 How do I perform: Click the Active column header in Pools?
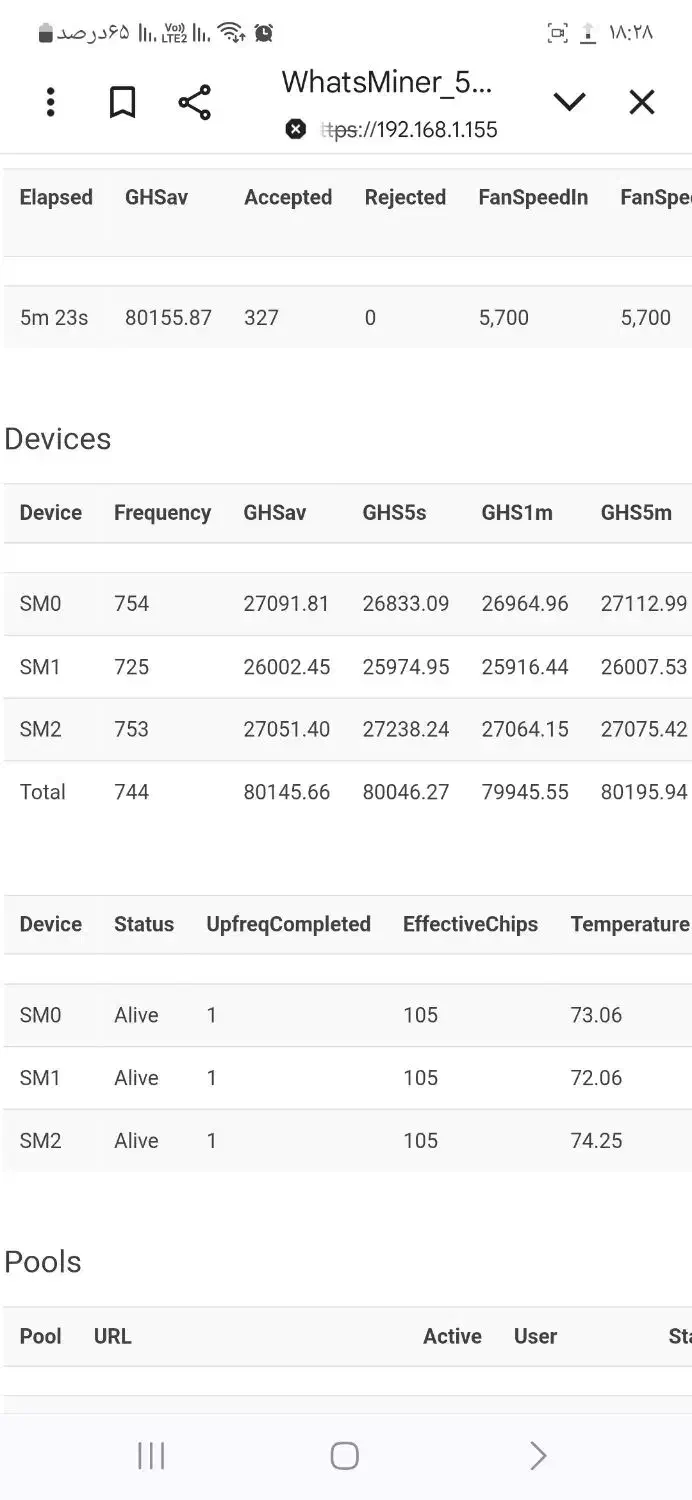coord(452,1336)
